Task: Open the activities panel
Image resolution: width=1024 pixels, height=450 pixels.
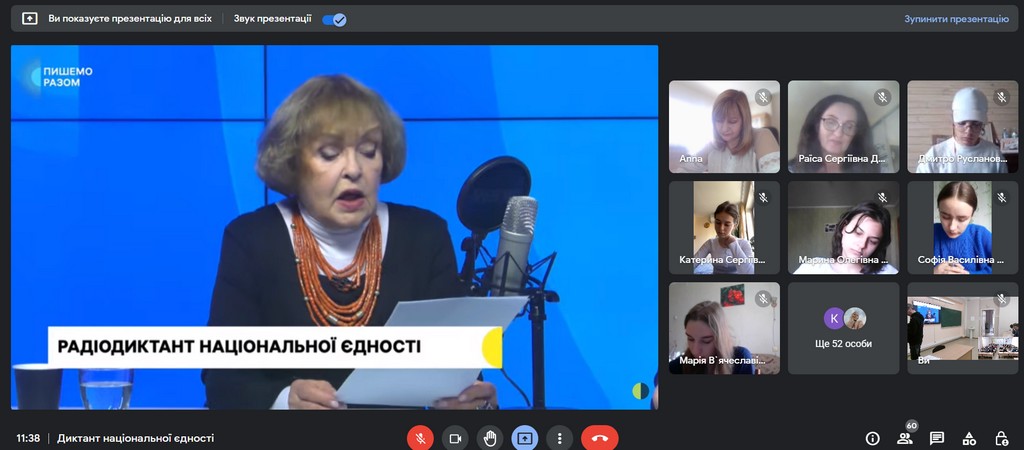Action: click(969, 438)
